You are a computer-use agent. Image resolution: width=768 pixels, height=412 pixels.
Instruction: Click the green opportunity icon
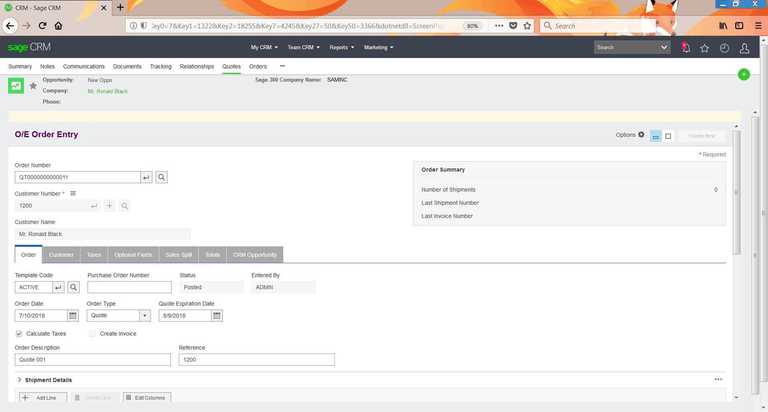(x=16, y=86)
